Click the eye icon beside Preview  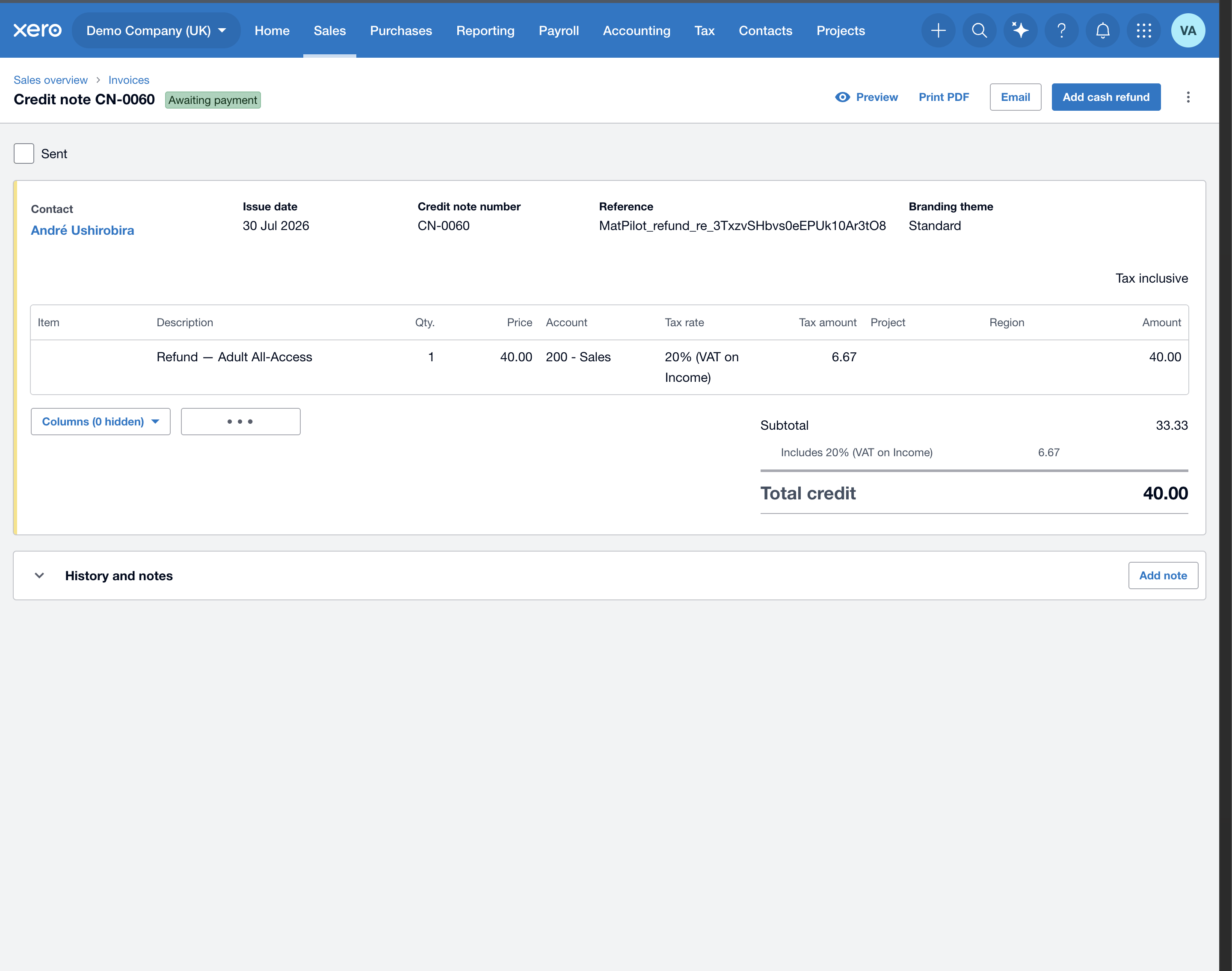coord(842,97)
